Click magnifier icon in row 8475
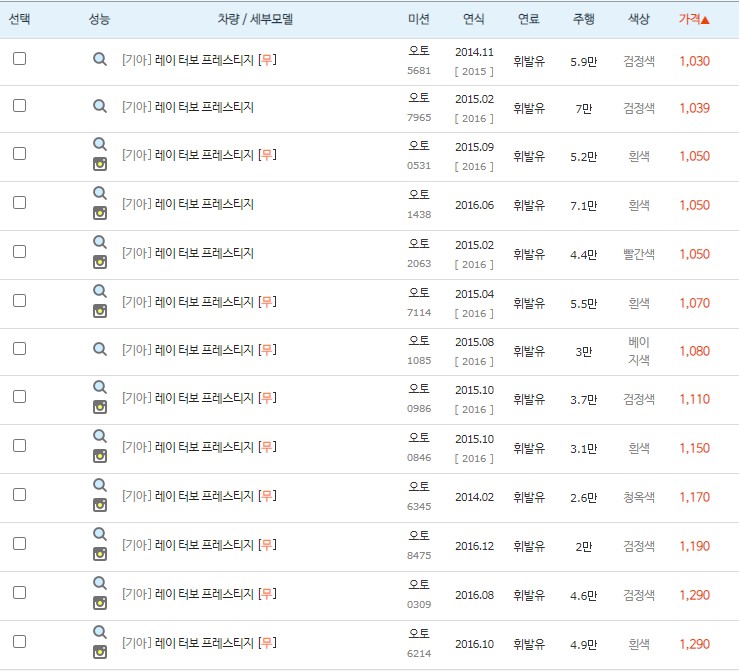Viewport: 739px width, 671px height. (99, 534)
